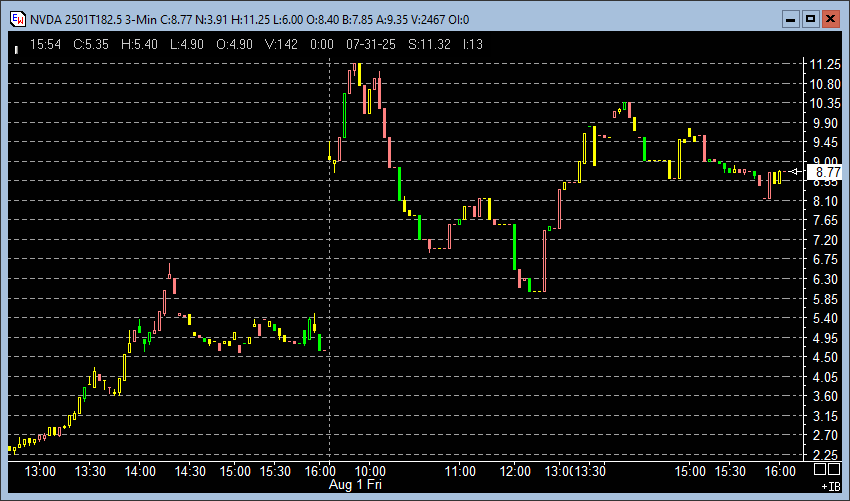
Task: Click the 3.60 price axis label
Action: pos(825,396)
